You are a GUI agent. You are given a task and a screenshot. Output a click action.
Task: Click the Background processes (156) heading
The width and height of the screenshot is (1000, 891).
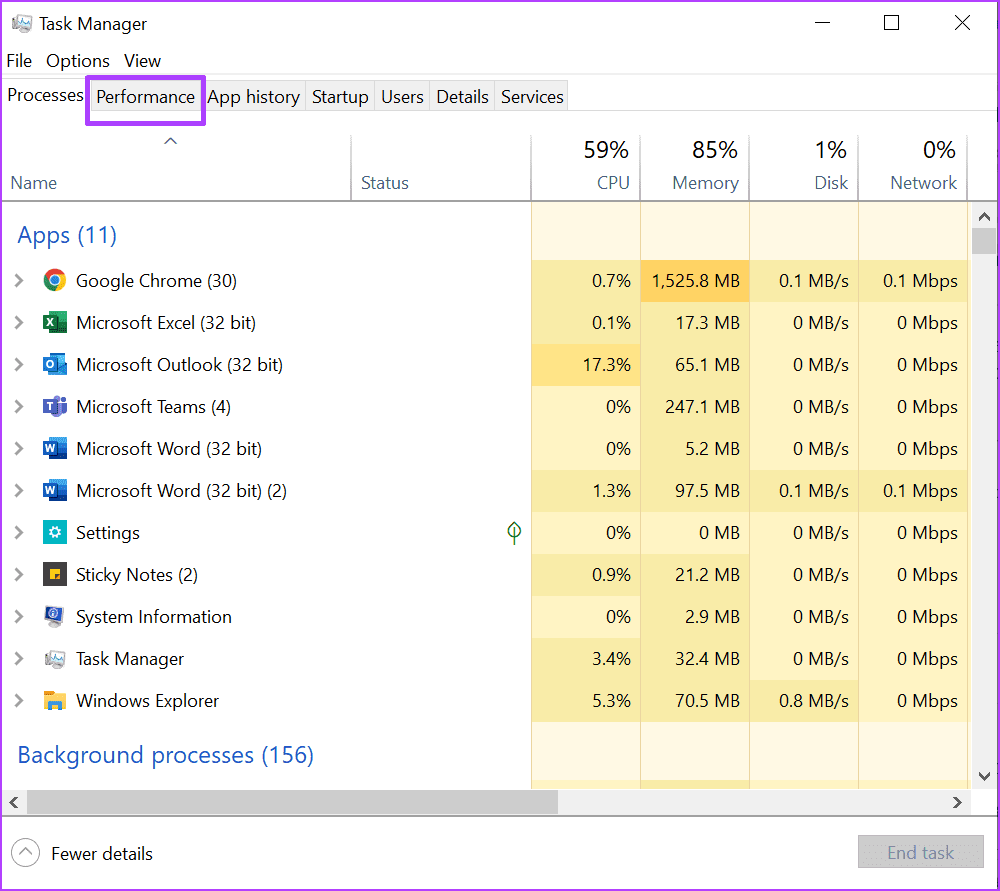click(x=165, y=755)
